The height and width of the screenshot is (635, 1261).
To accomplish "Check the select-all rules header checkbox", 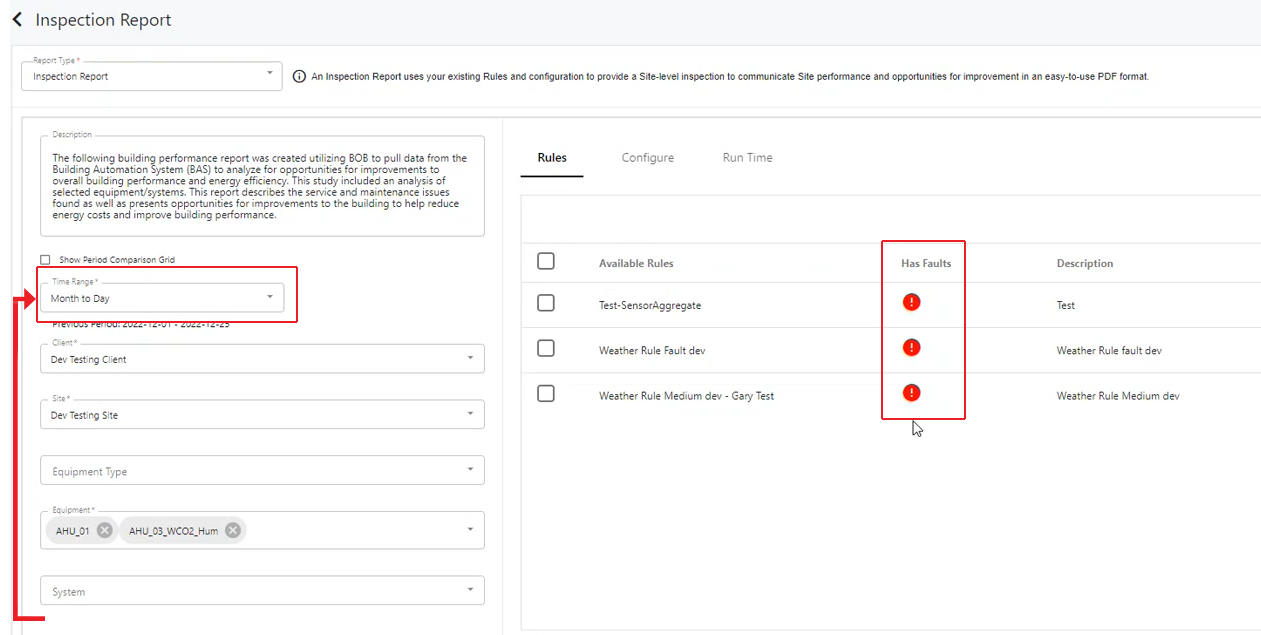I will point(546,261).
